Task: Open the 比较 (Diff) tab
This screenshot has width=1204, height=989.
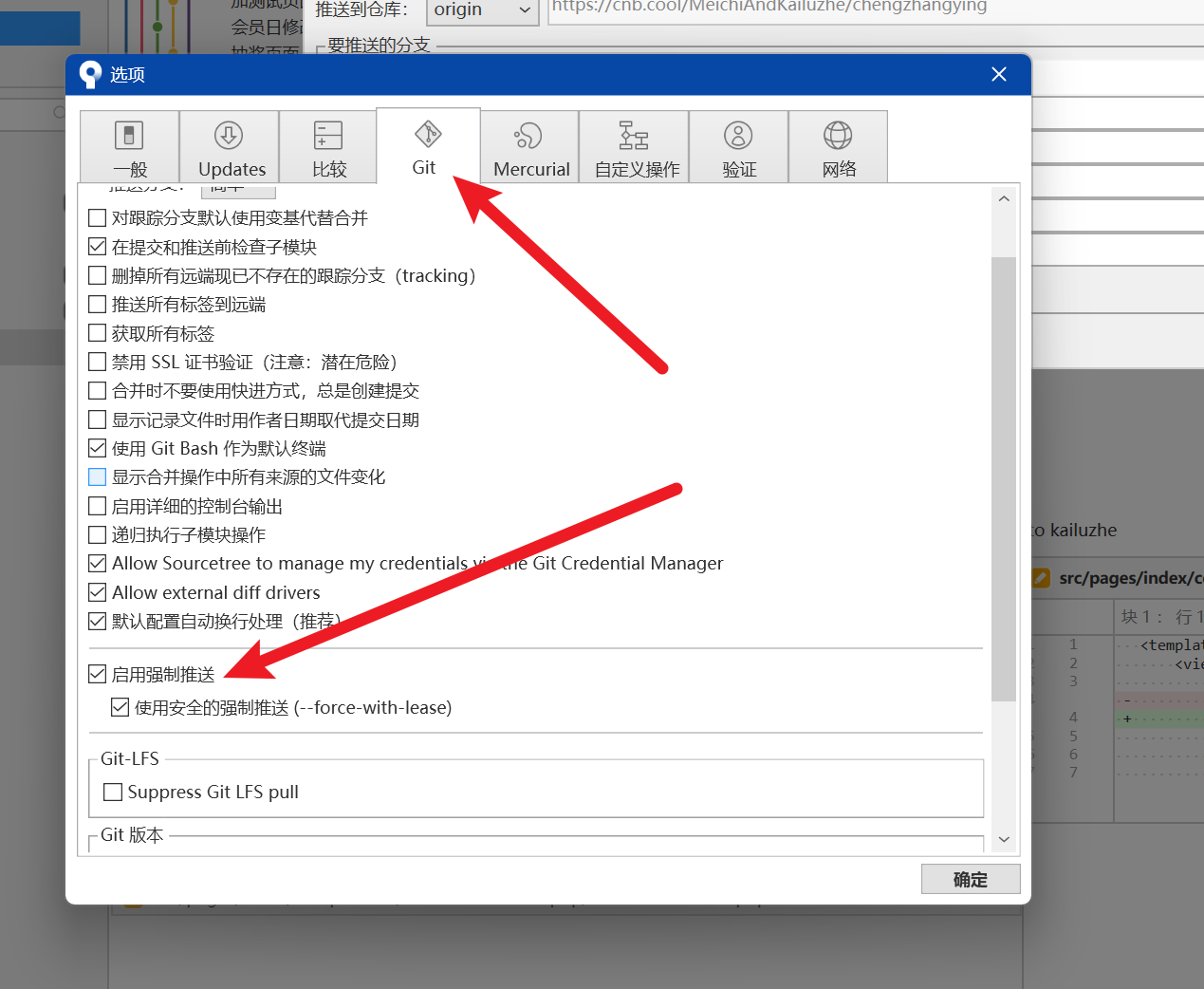Action: [327, 146]
